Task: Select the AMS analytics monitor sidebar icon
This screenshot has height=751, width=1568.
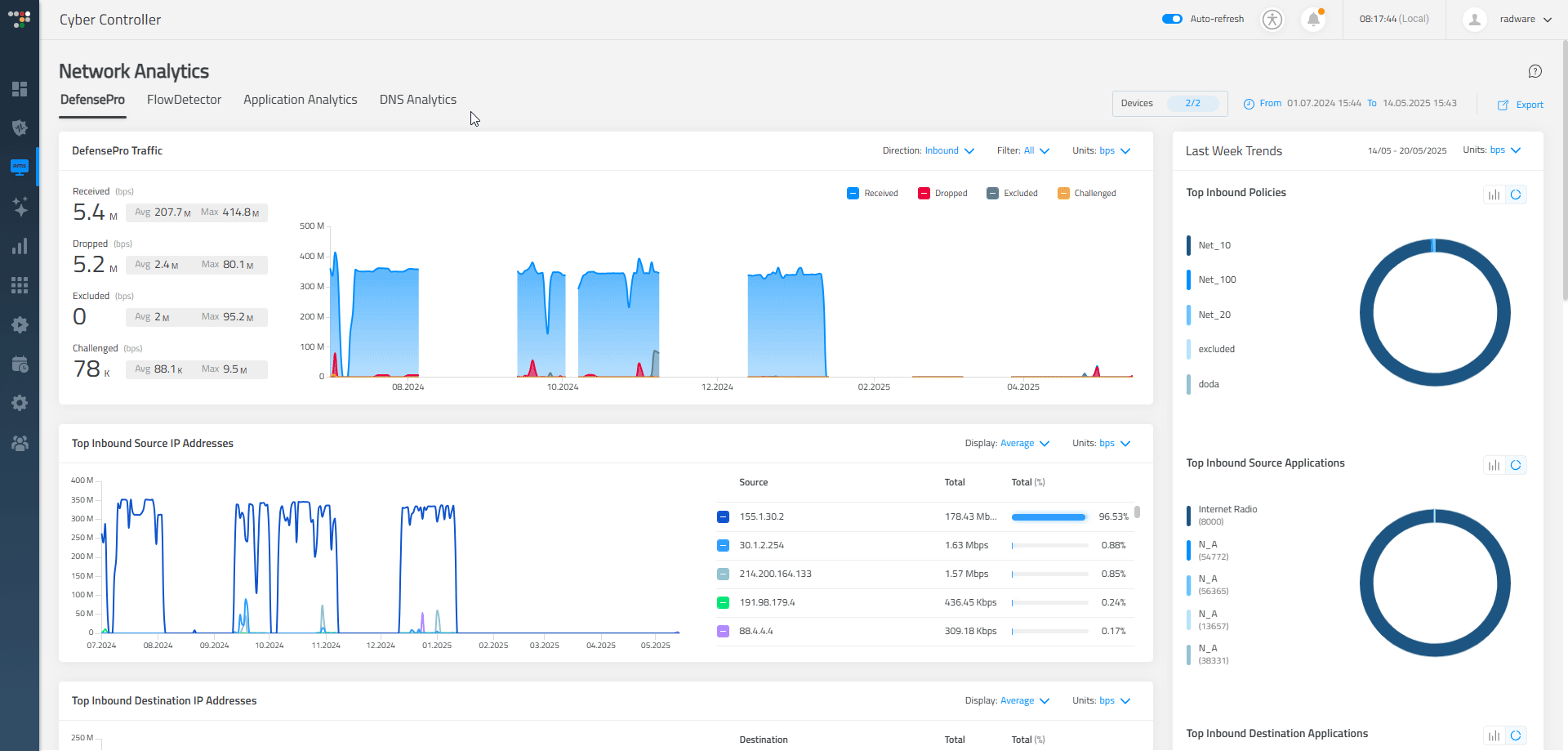Action: (x=20, y=167)
